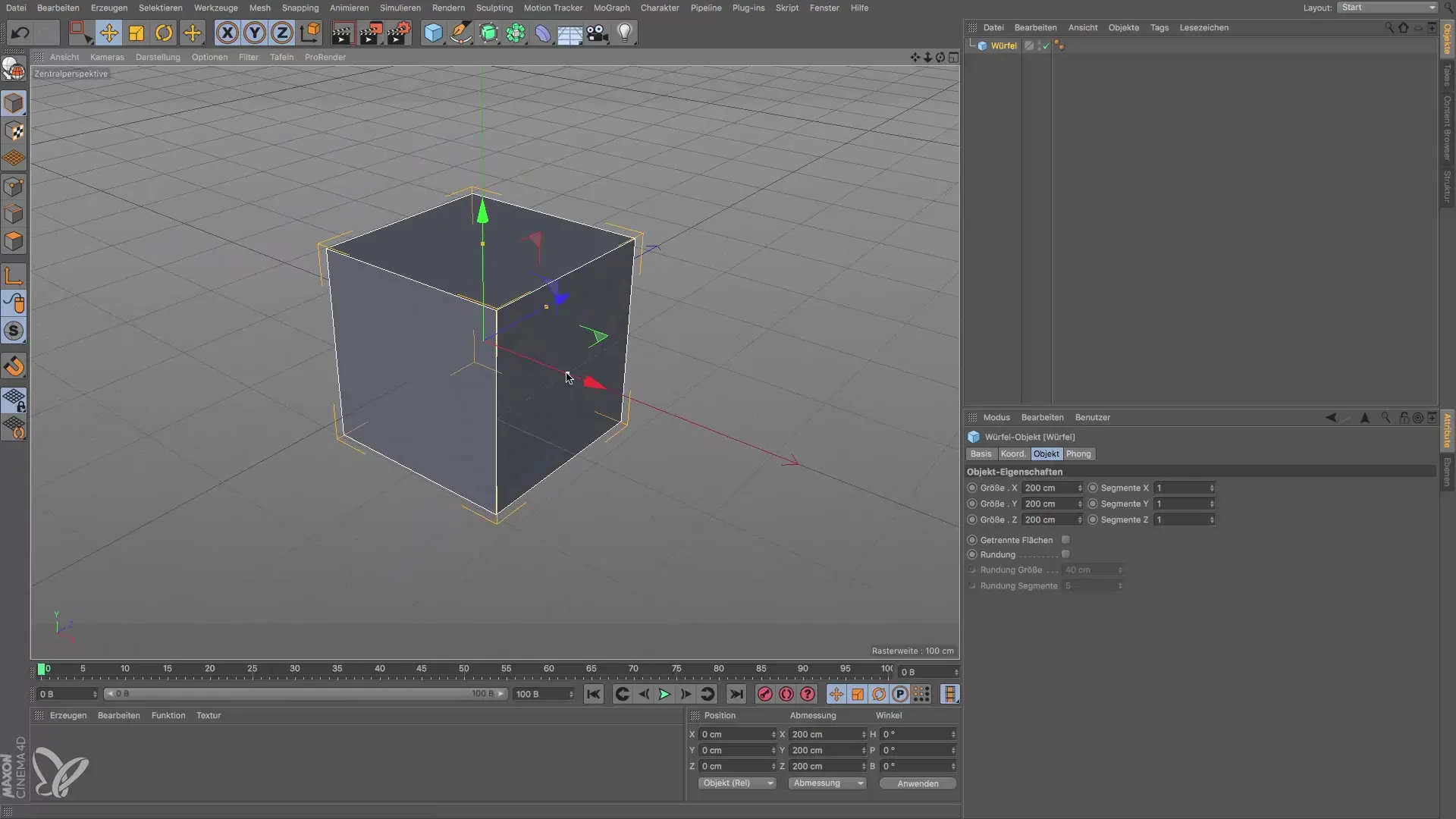Enable the Axis mode L-shaped icon
The width and height of the screenshot is (1456, 819).
(14, 275)
